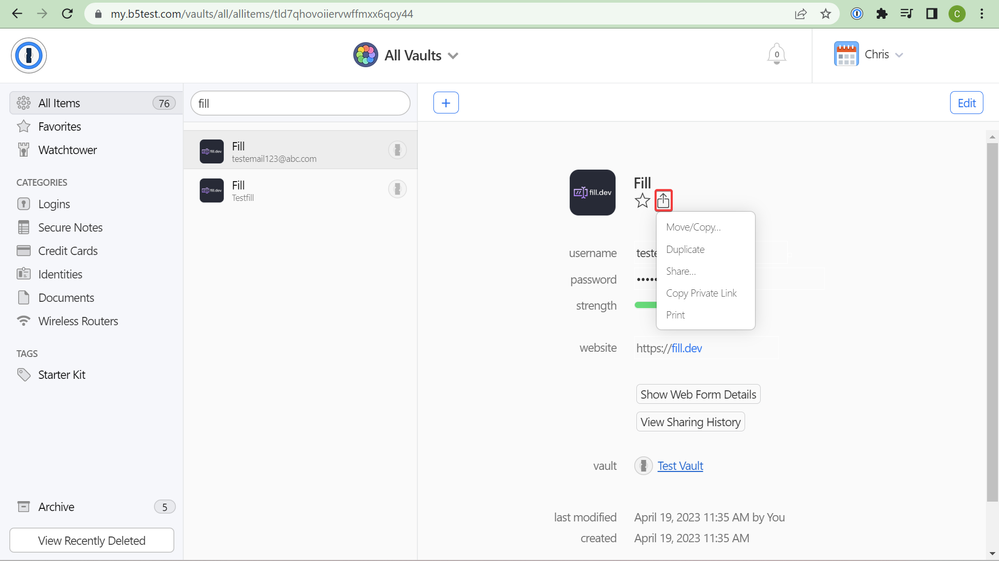This screenshot has width=999, height=561.
Task: Open Watchtower in the sidebar
Action: (67, 150)
